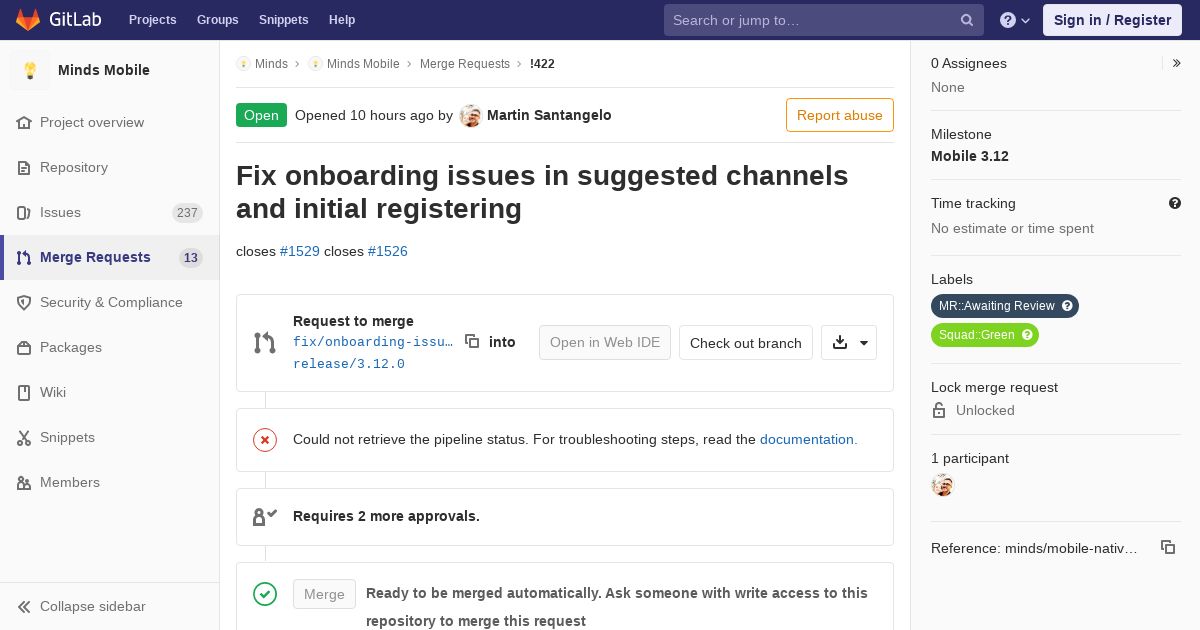
Task: Open target branch release/3.12.0 link
Action: point(349,364)
